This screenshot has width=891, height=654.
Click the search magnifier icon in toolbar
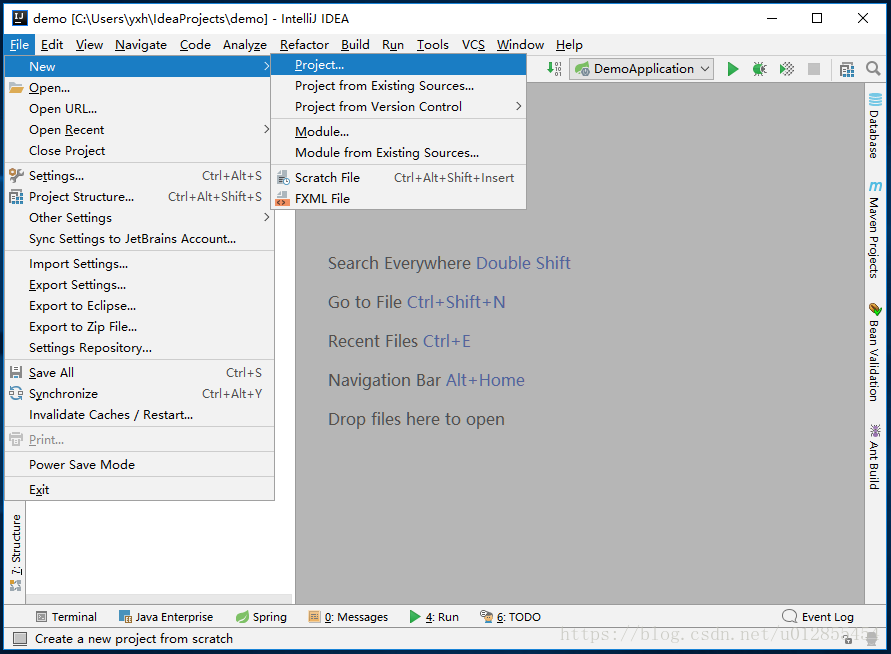[873, 69]
